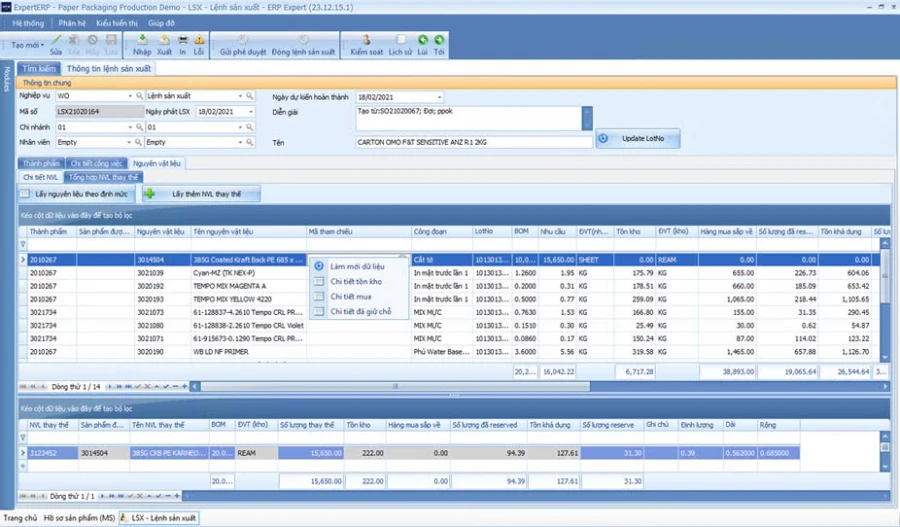This screenshot has width=900, height=527.
Task: Select Tổng hợp NVL thay thế sub-tab
Action: pyautogui.click(x=103, y=177)
